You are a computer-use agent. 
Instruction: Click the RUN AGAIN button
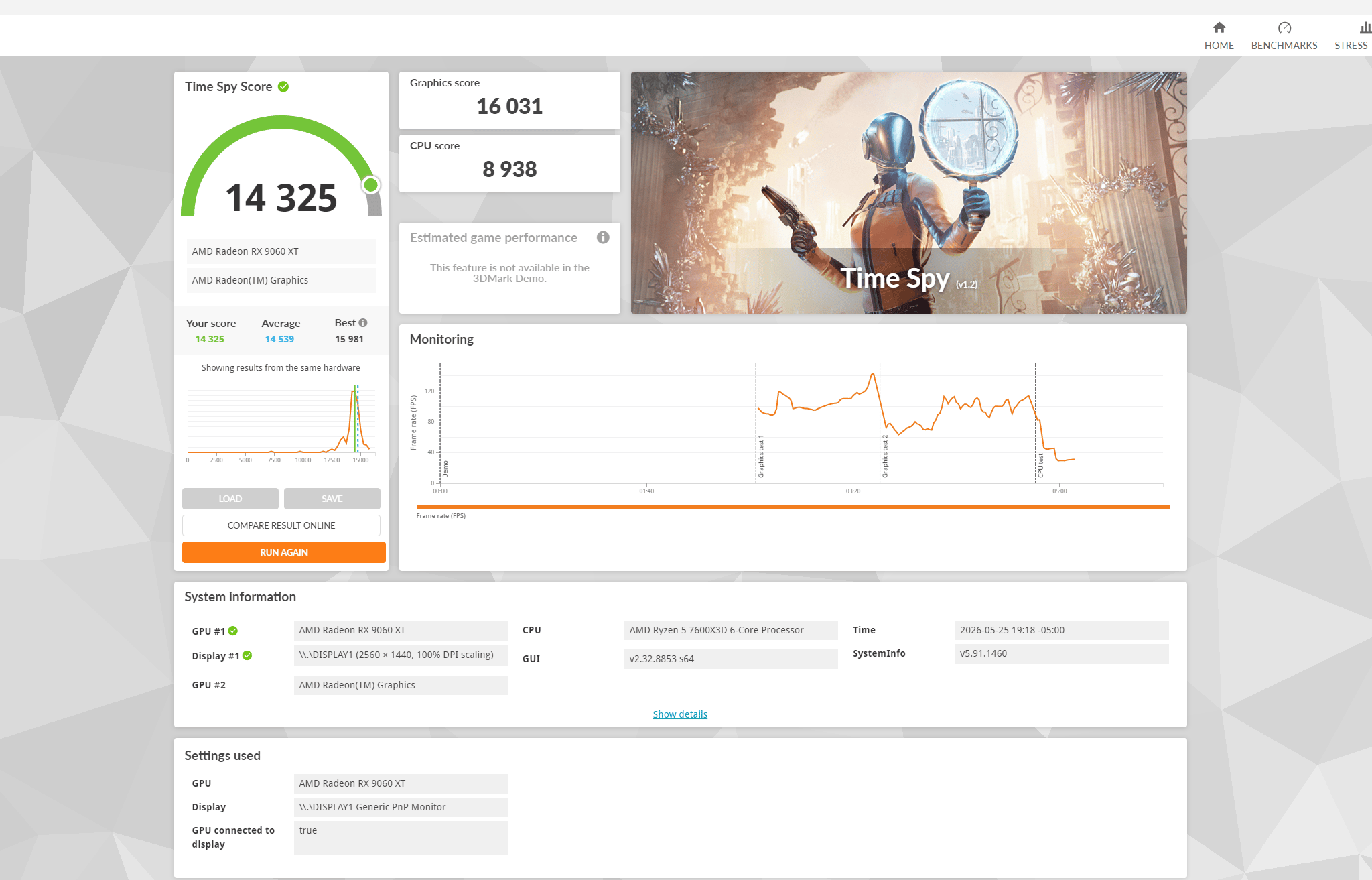point(284,552)
